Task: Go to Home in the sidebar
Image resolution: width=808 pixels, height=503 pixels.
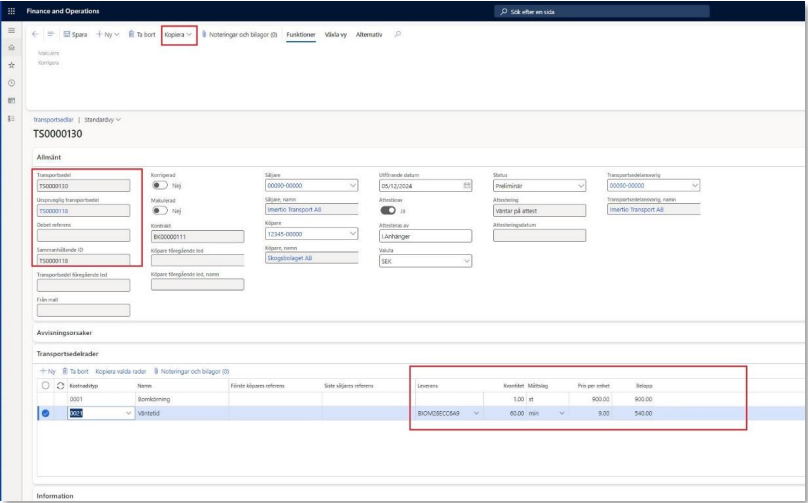Action: click(11, 48)
